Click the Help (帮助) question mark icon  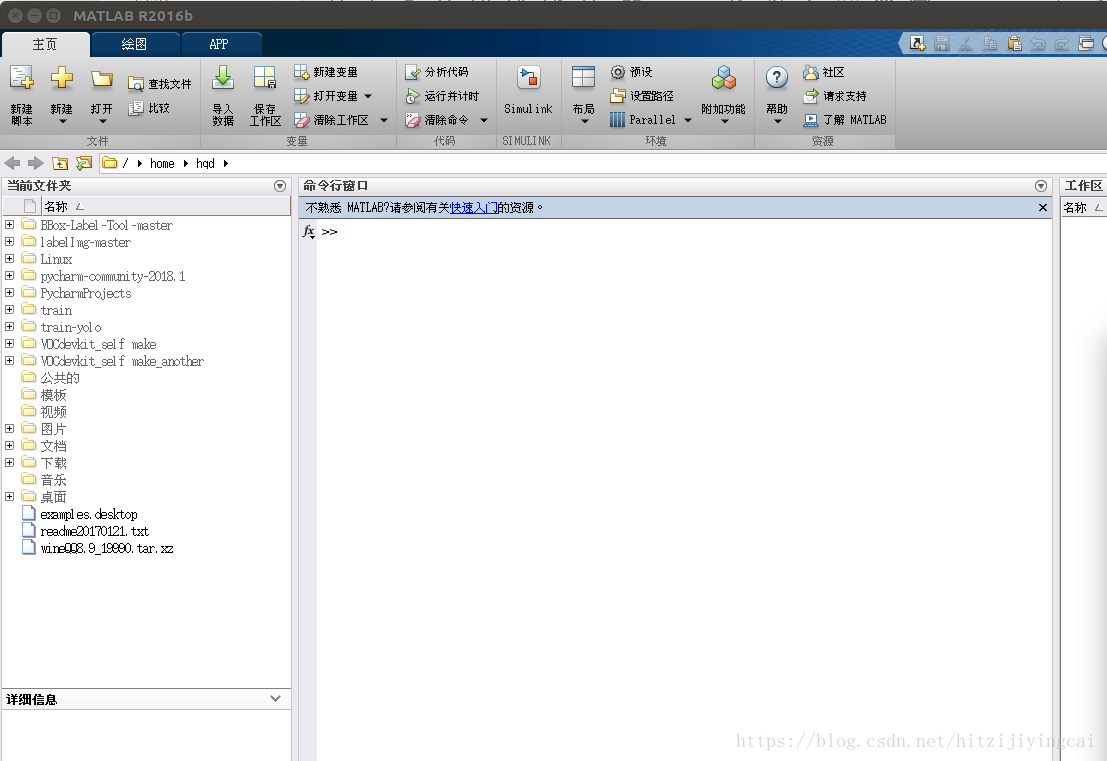777,78
